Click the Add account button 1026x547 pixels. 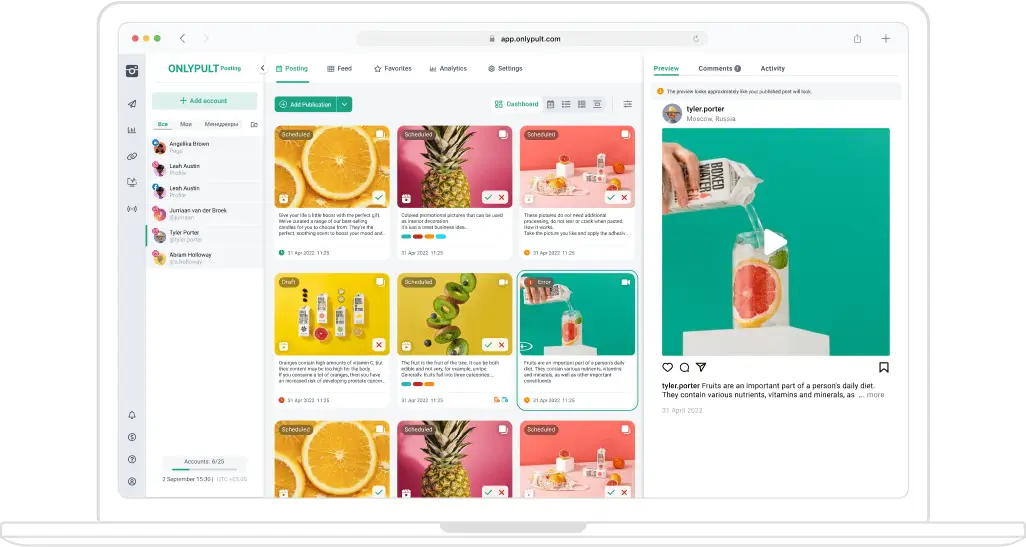coord(204,101)
